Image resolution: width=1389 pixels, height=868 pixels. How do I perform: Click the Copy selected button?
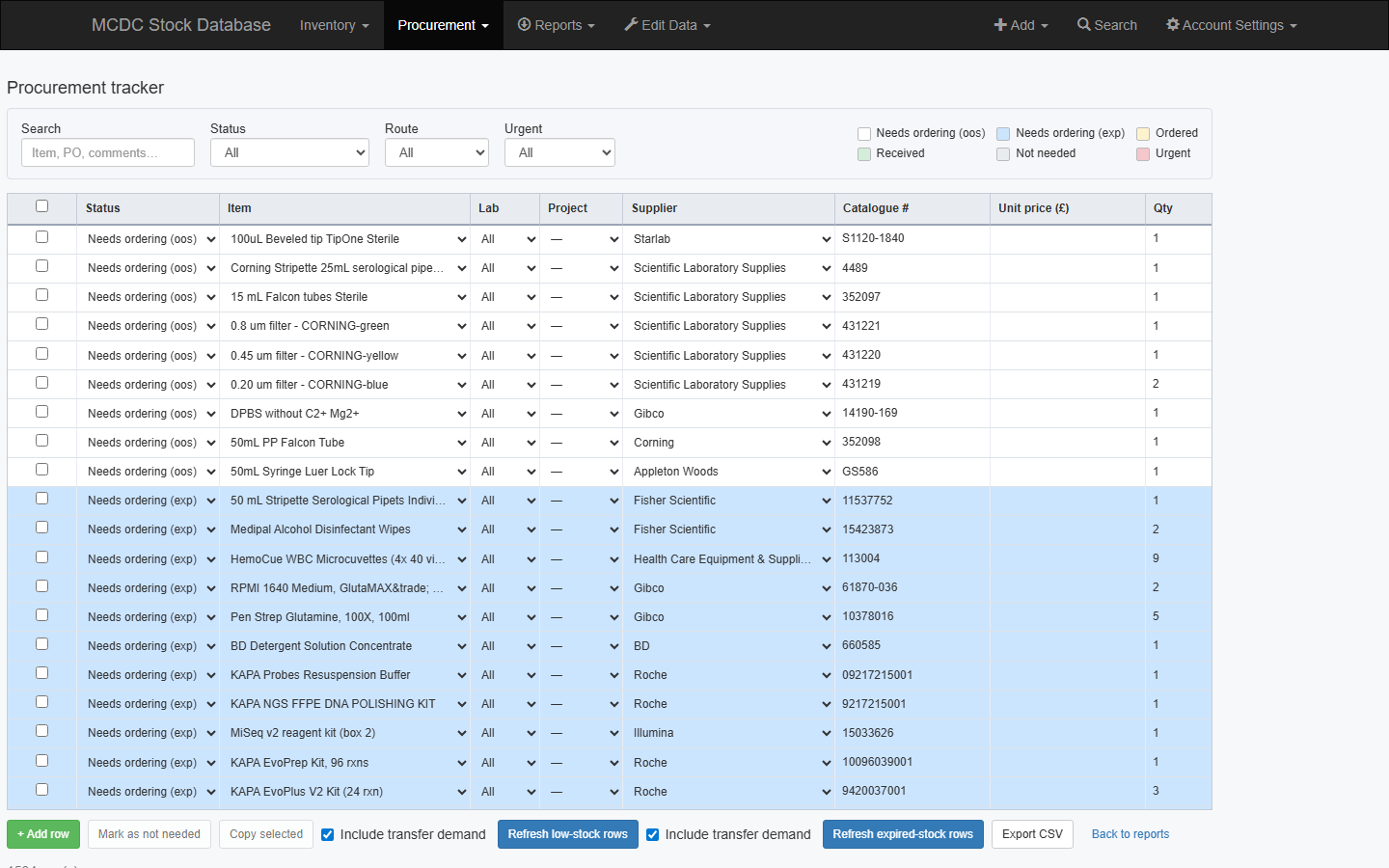click(x=266, y=834)
